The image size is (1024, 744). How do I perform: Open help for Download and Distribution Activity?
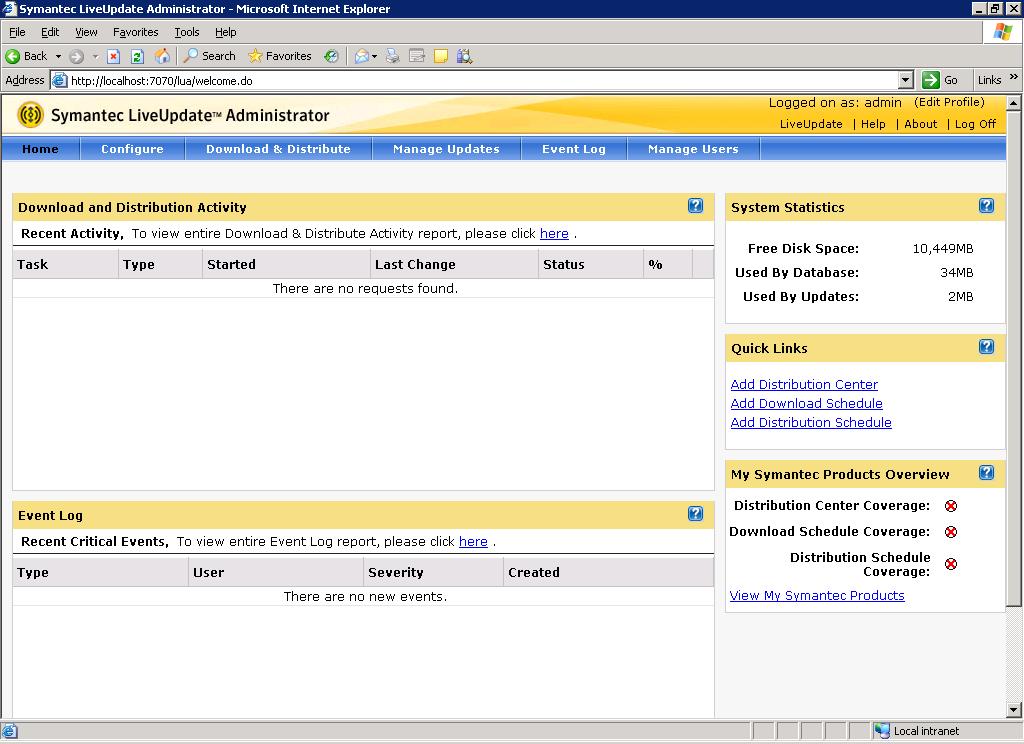tap(695, 206)
